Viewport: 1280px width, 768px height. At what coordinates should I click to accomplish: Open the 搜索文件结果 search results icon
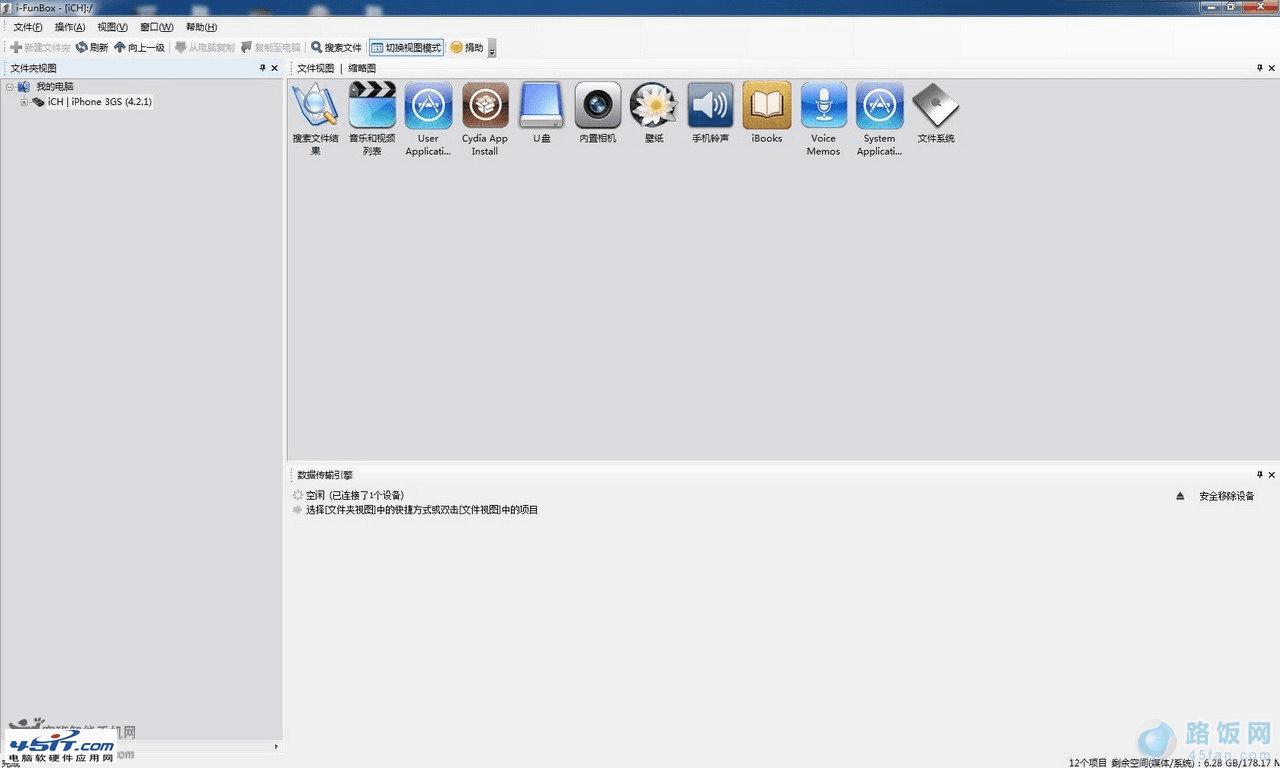(315, 119)
